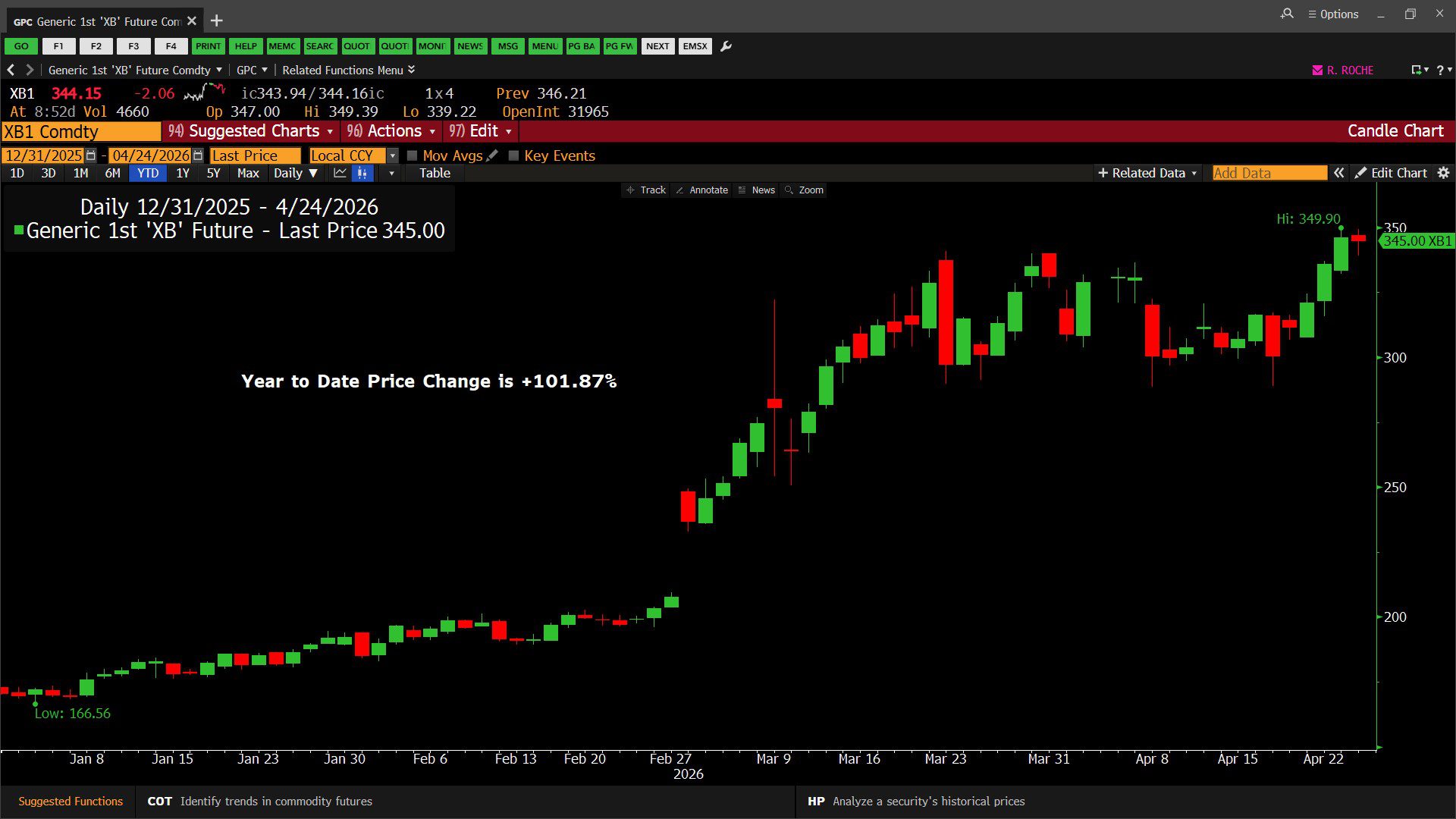Open the help question mark icon
The height and width of the screenshot is (819, 1456).
point(1440,70)
